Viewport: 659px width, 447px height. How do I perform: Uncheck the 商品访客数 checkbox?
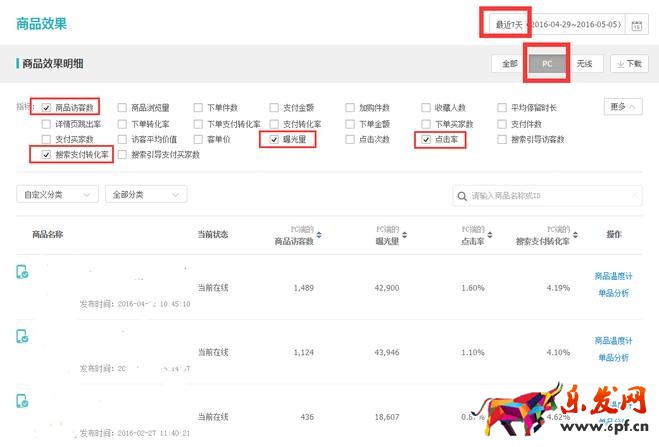coord(46,107)
